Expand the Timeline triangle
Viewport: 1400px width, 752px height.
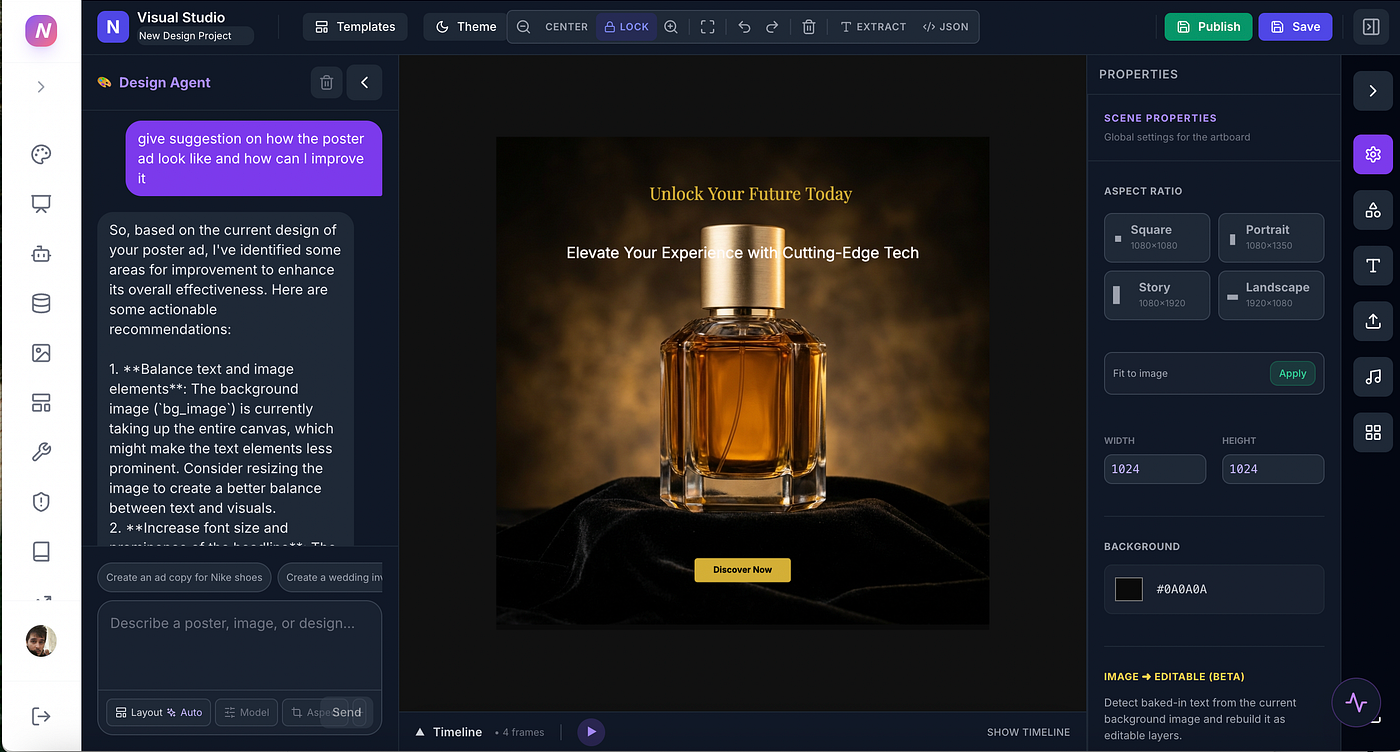coord(420,732)
